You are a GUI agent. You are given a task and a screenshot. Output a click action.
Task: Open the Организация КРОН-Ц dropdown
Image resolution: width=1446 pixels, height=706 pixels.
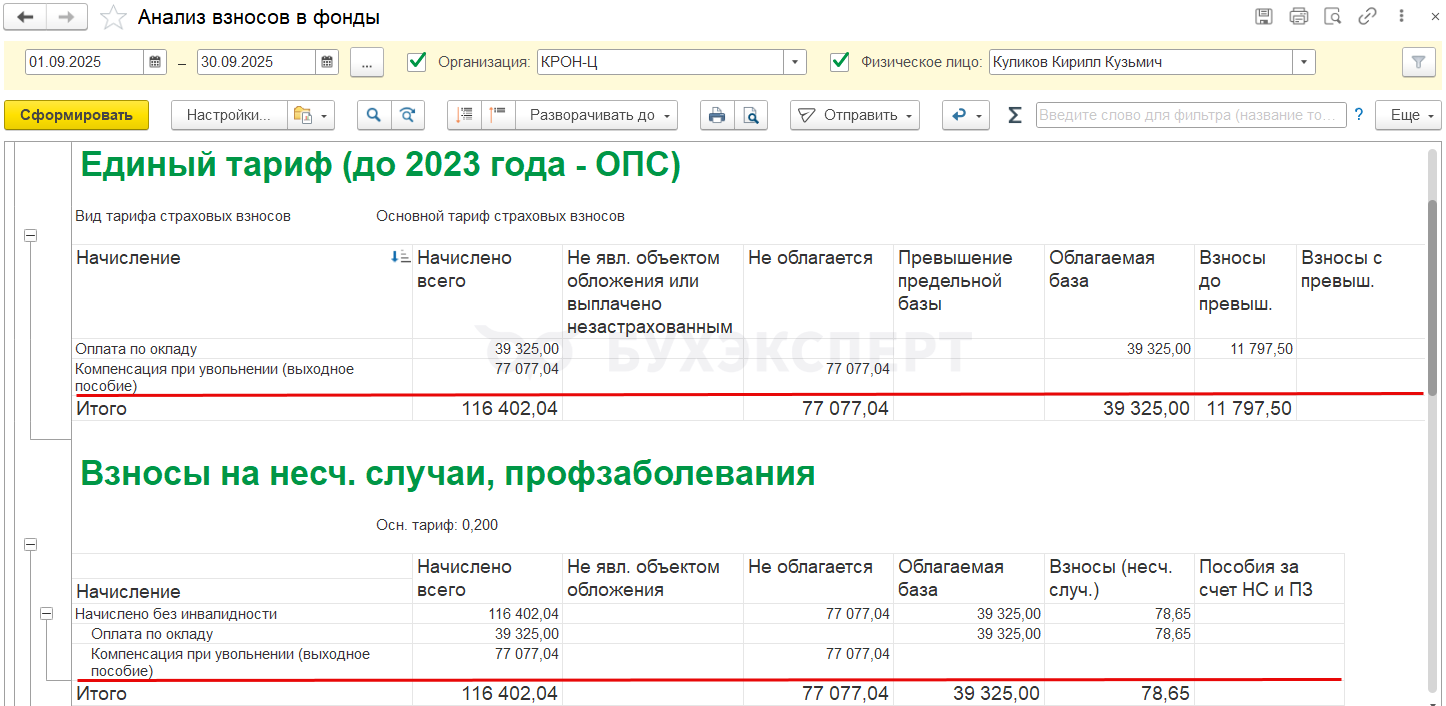795,62
